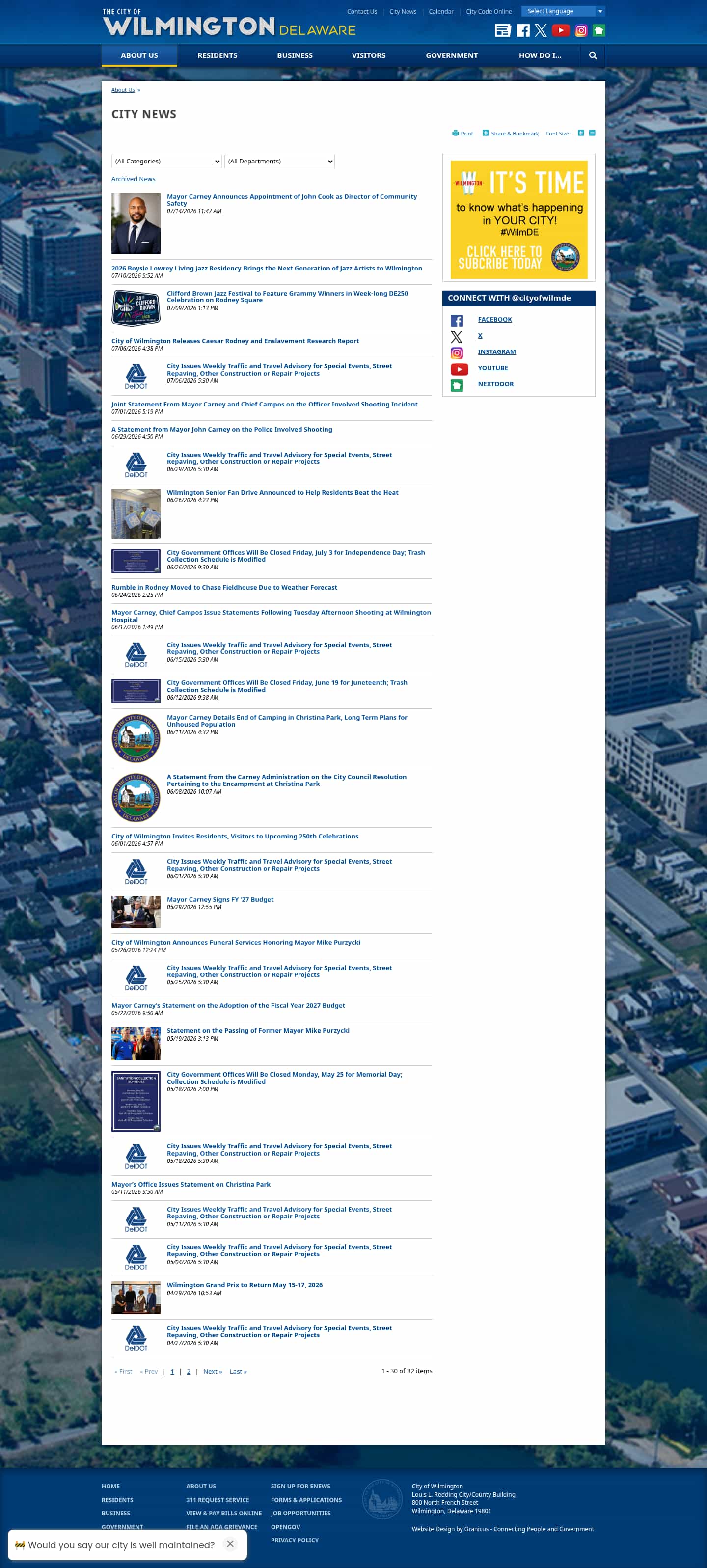Open the All Departments dropdown
This screenshot has height=1568, width=707.
coord(279,162)
